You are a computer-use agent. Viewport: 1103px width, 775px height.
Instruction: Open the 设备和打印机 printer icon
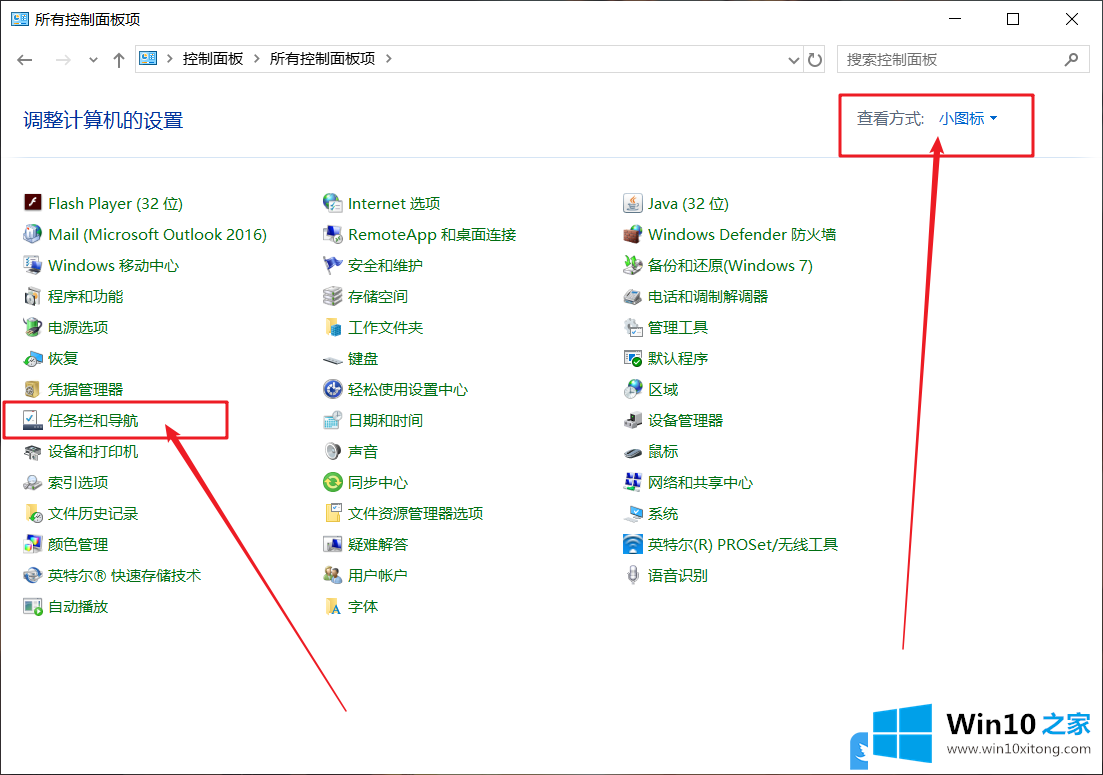(32, 451)
